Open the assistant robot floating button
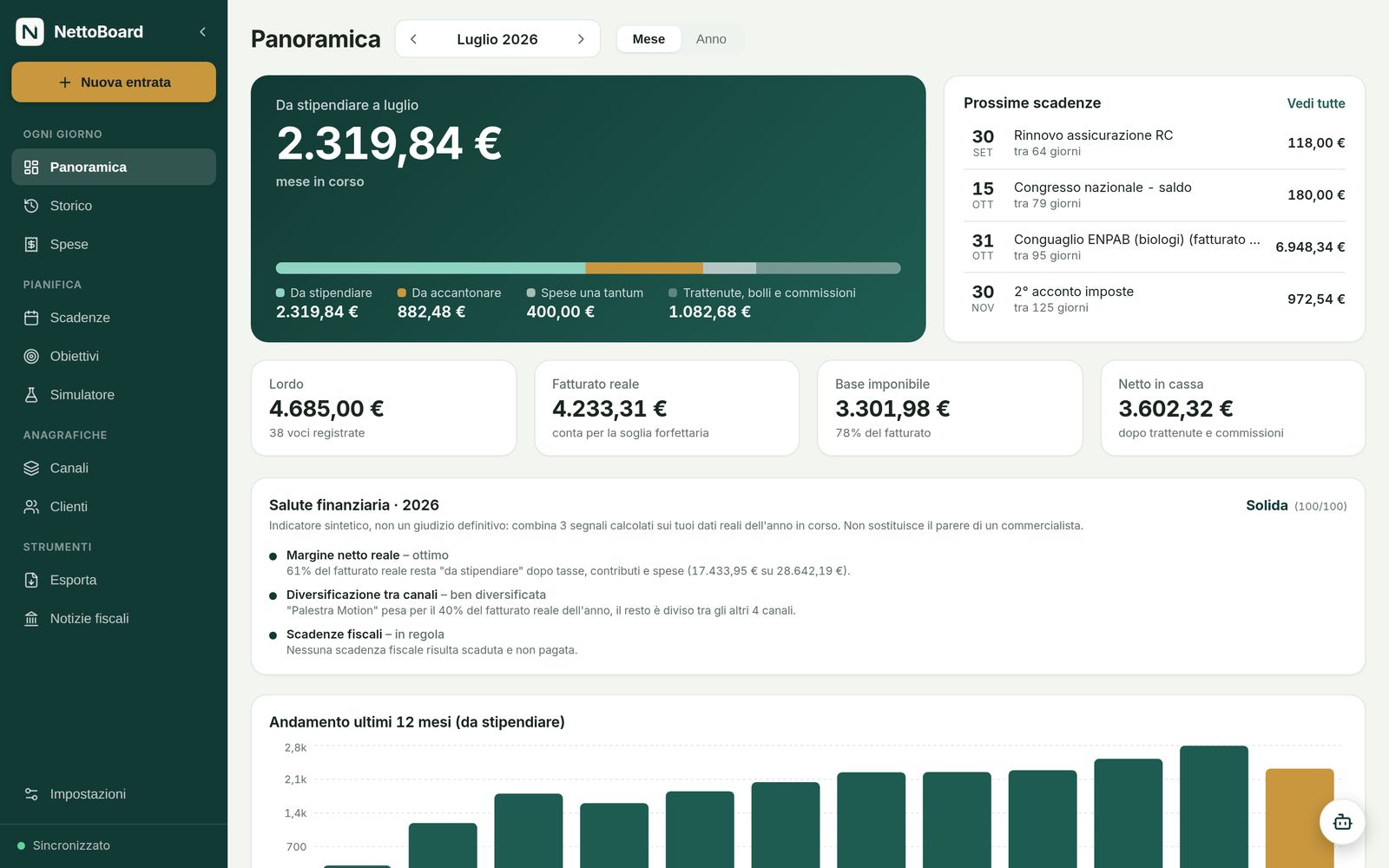The image size is (1389, 868). pos(1342,822)
